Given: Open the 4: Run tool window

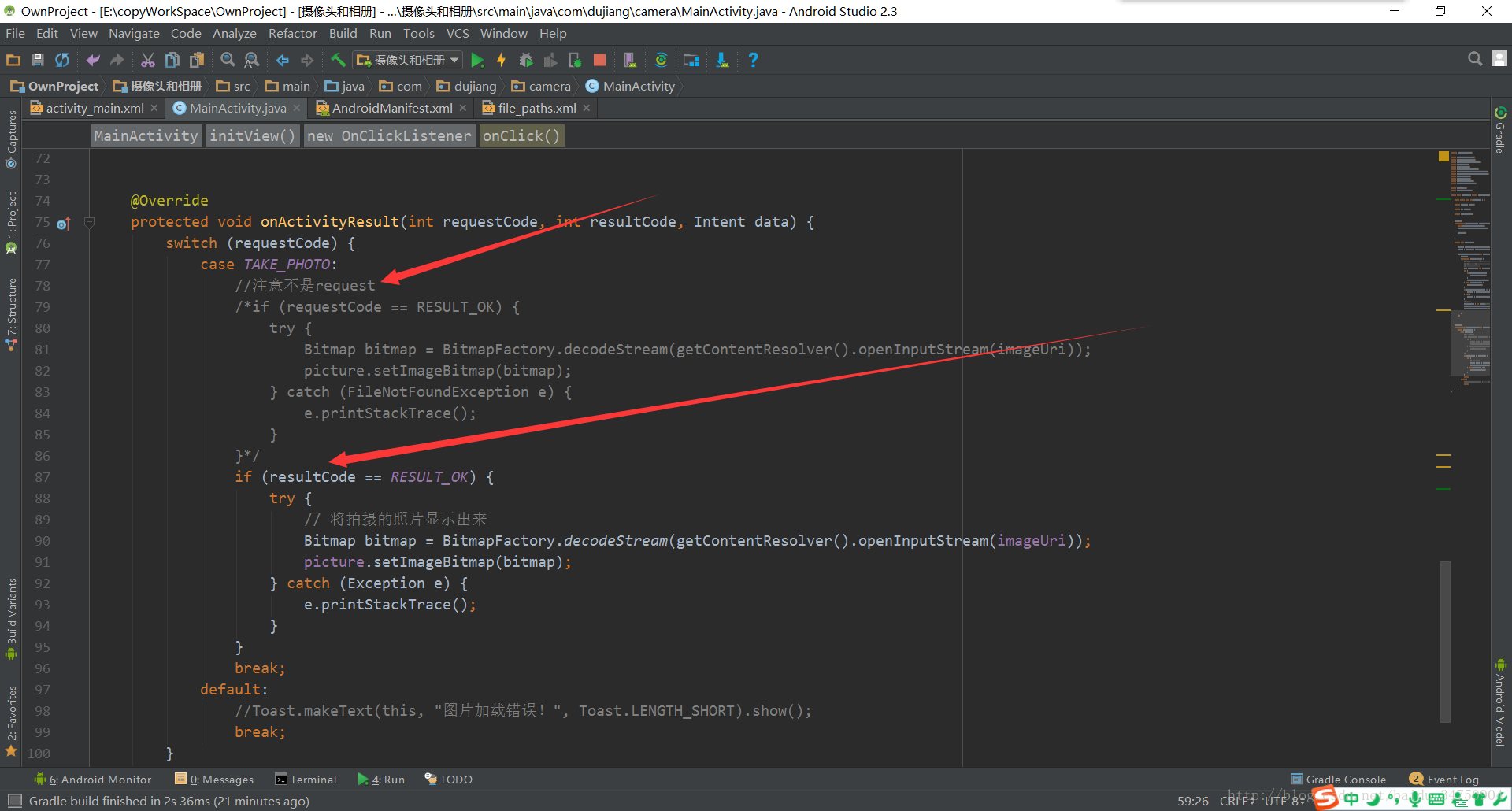Looking at the screenshot, I should [x=381, y=780].
